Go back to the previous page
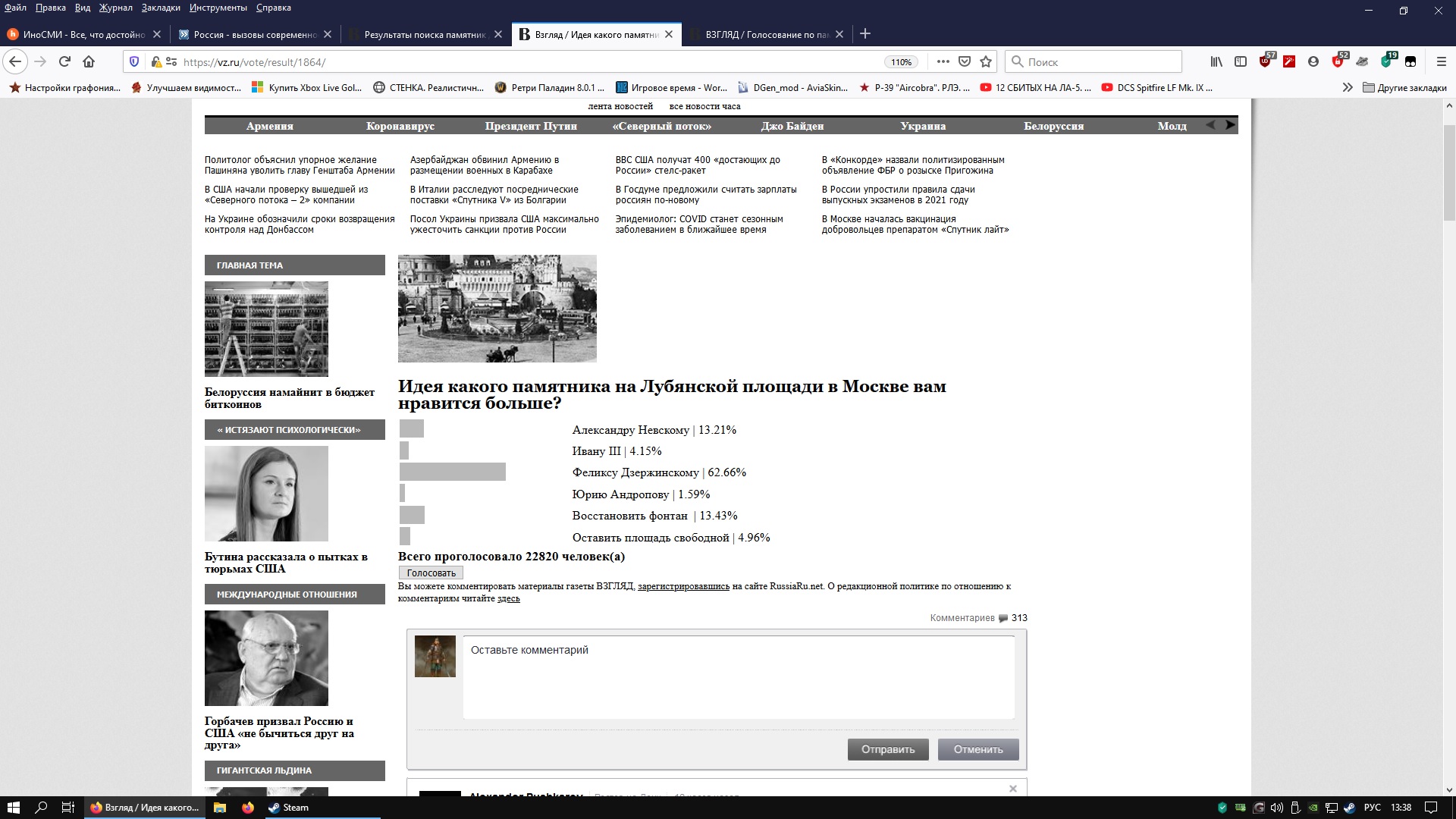 coord(15,61)
